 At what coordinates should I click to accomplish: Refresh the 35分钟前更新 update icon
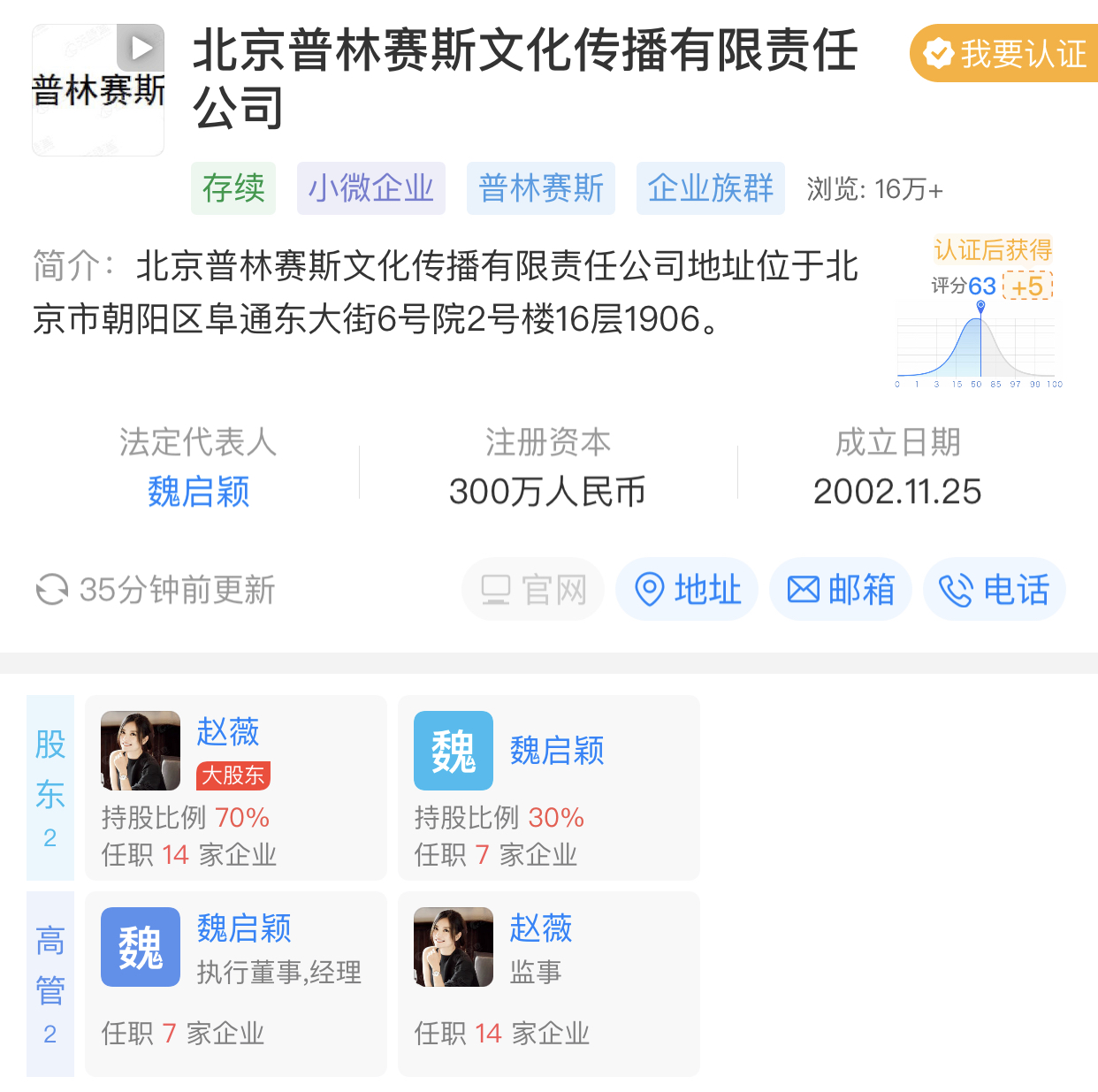click(51, 590)
